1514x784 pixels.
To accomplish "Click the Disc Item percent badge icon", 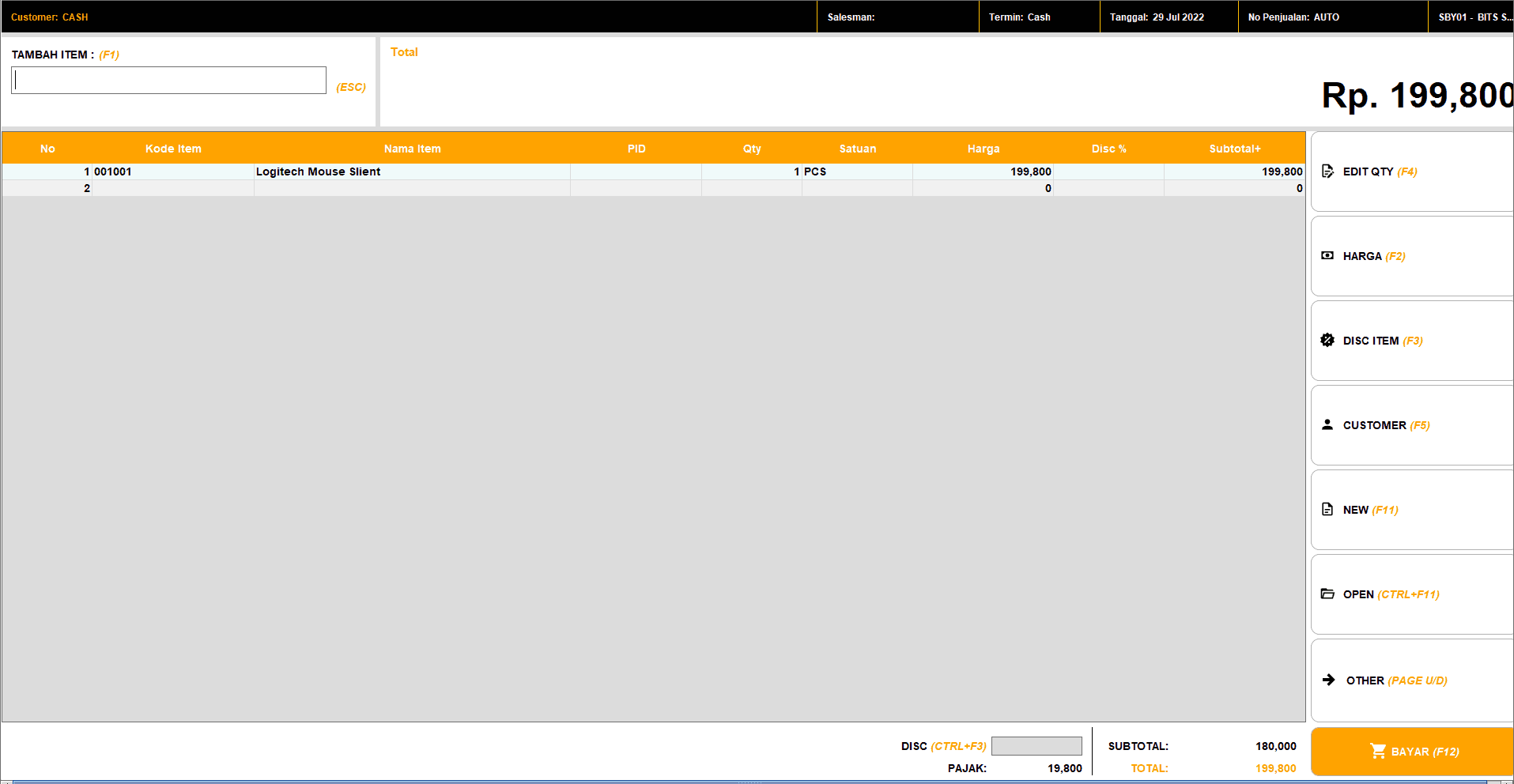I will (1327, 340).
